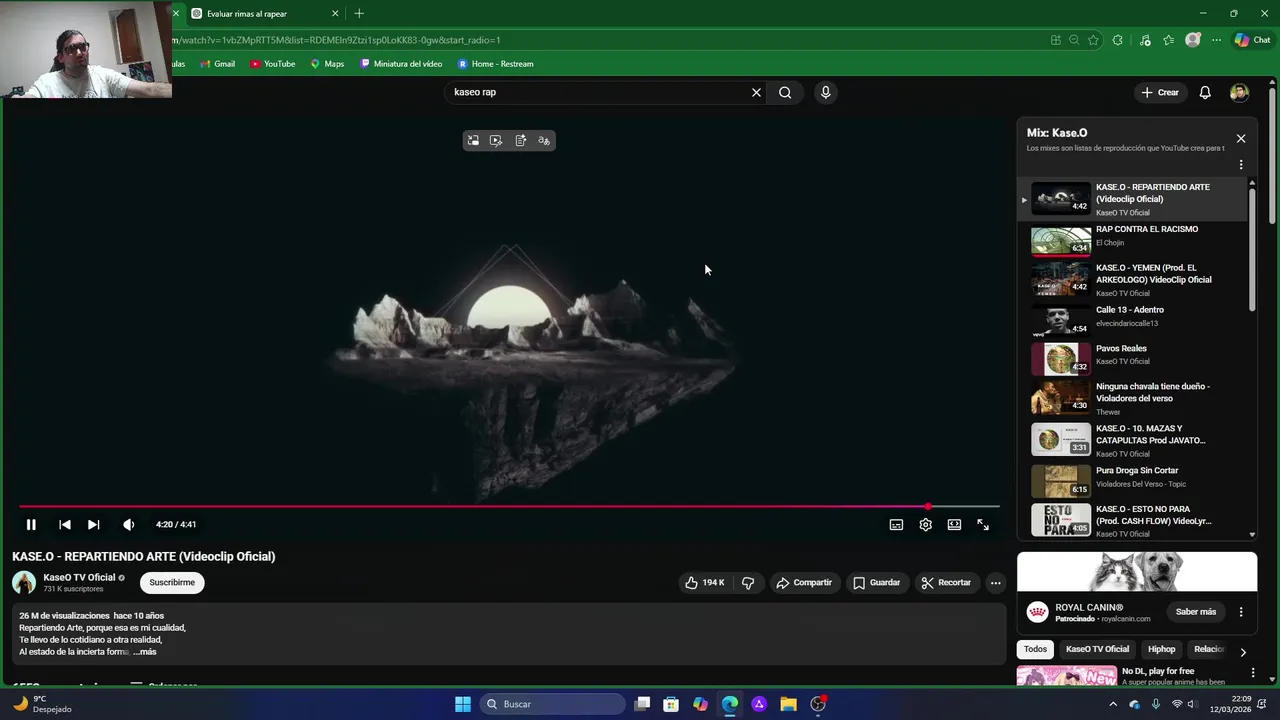Open the Miniatura del vídeo bookmark
The image size is (1280, 720).
401,64
